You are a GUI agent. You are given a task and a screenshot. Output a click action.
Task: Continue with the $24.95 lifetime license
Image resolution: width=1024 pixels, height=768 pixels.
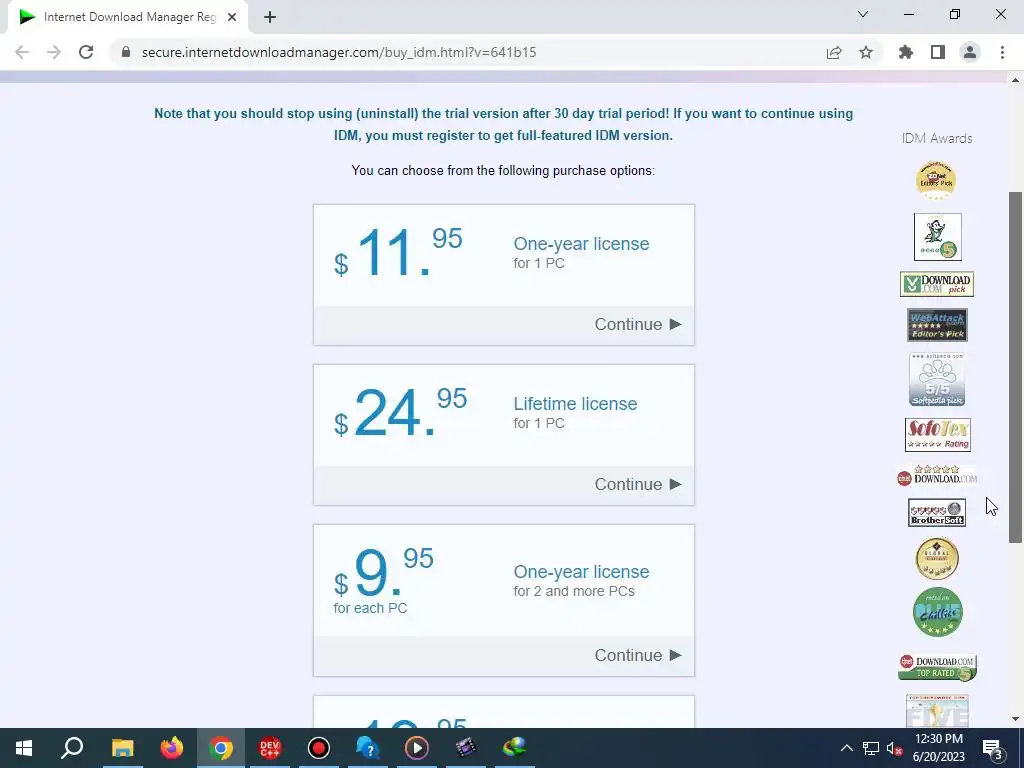click(x=638, y=485)
